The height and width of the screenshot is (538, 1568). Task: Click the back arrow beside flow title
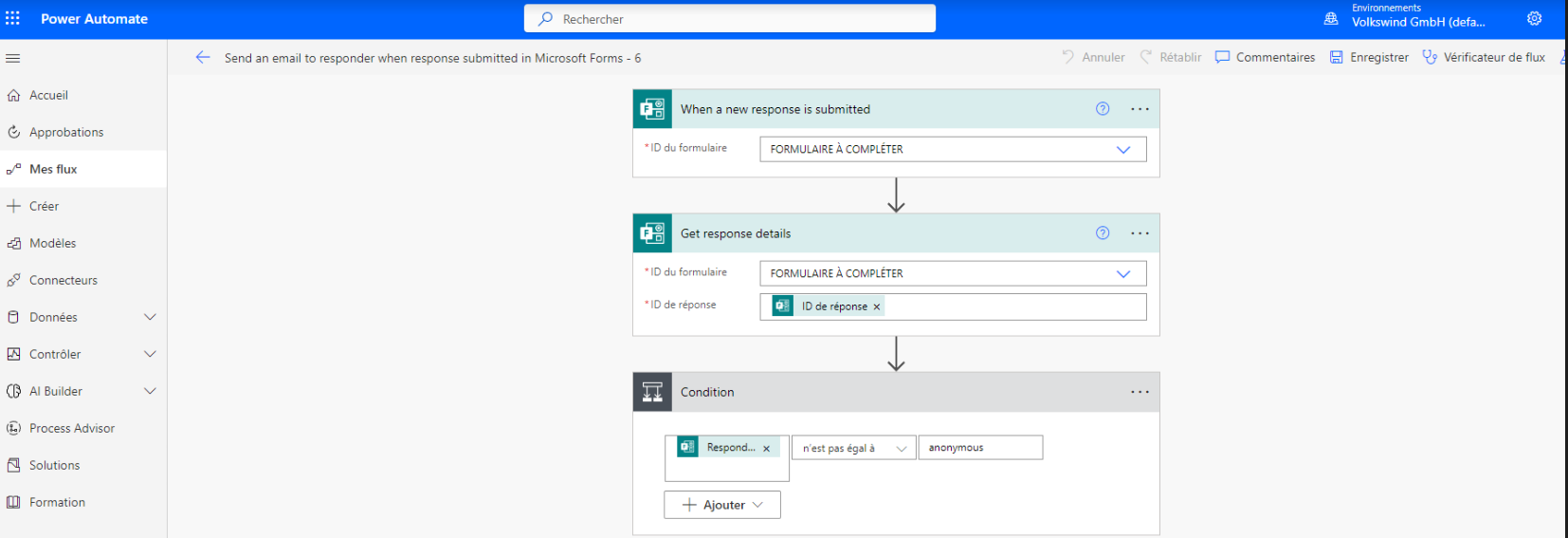[202, 57]
